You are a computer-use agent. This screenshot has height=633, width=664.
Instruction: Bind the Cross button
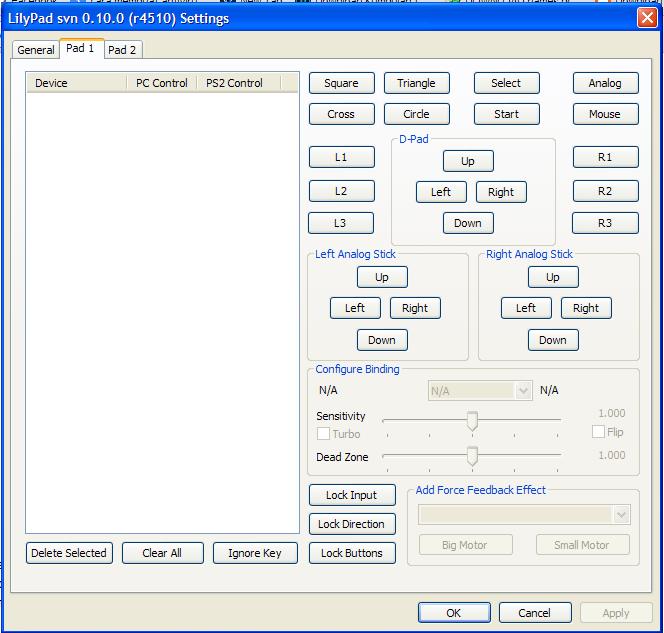(x=341, y=114)
